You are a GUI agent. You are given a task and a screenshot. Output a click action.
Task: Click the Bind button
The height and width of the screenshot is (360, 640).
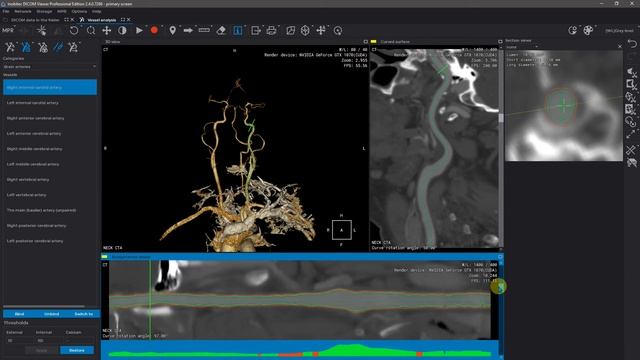(19, 314)
